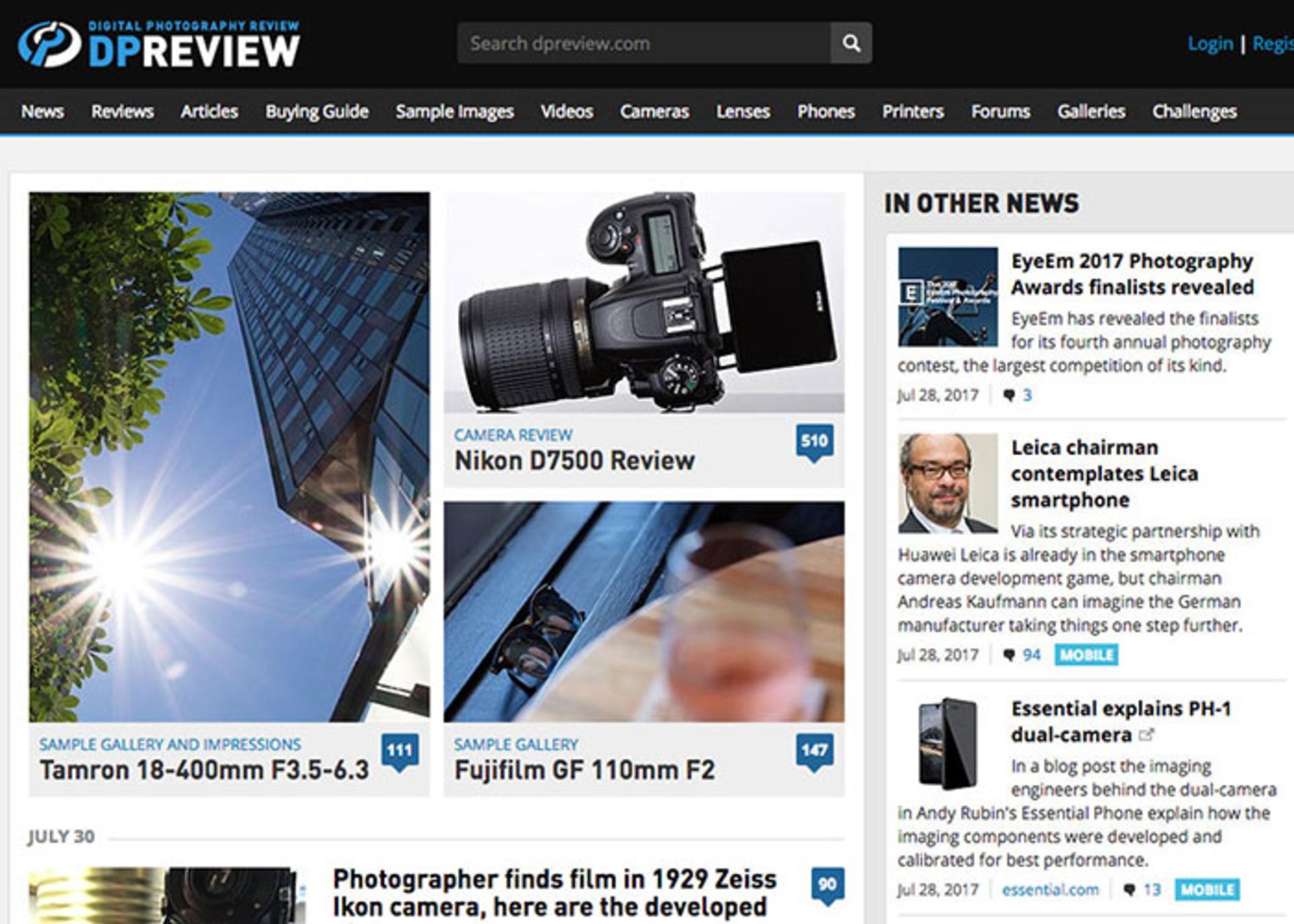Select the Sample Images nav item

click(454, 111)
